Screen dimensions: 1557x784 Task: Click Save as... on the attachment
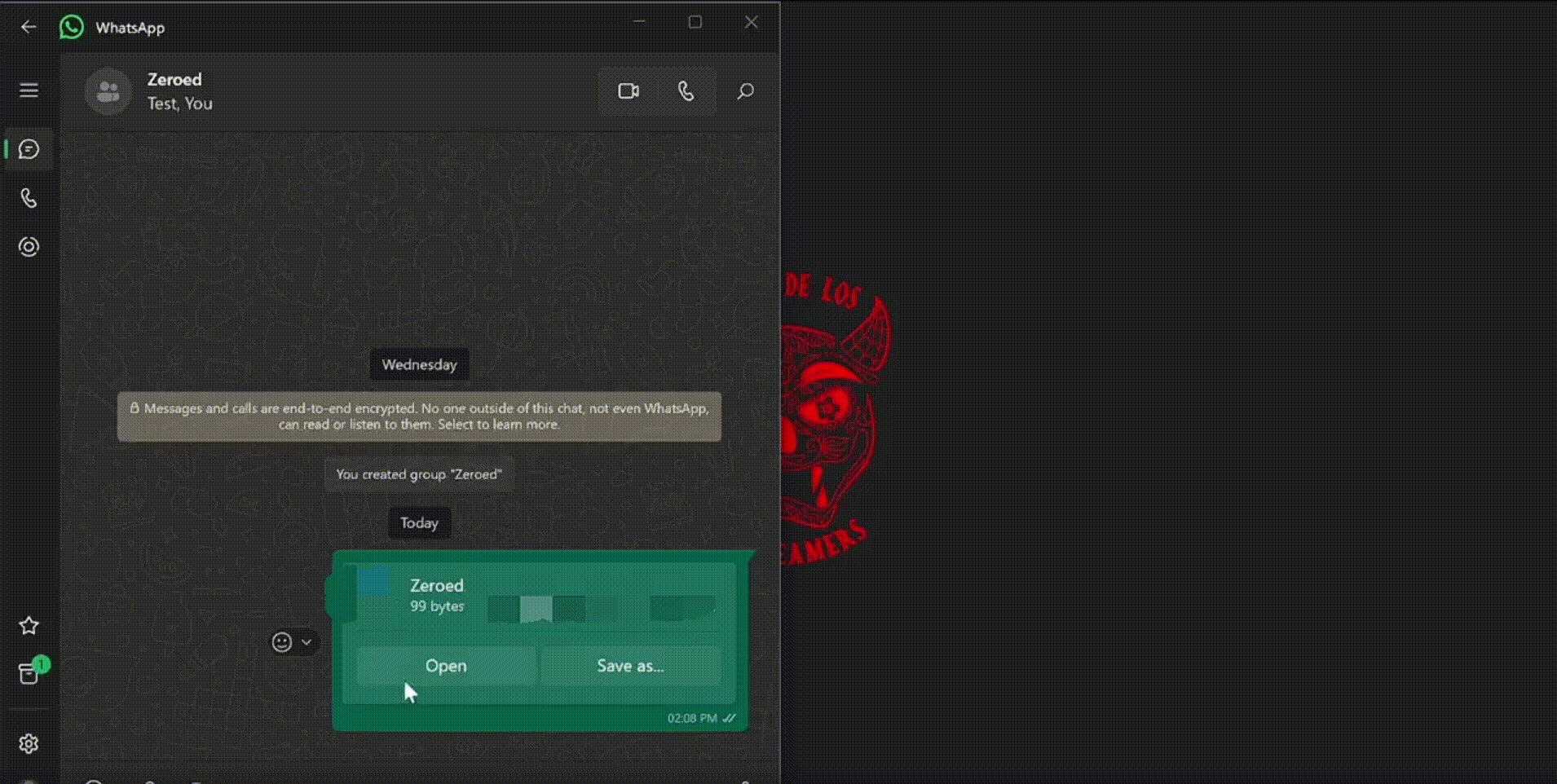tap(630, 666)
